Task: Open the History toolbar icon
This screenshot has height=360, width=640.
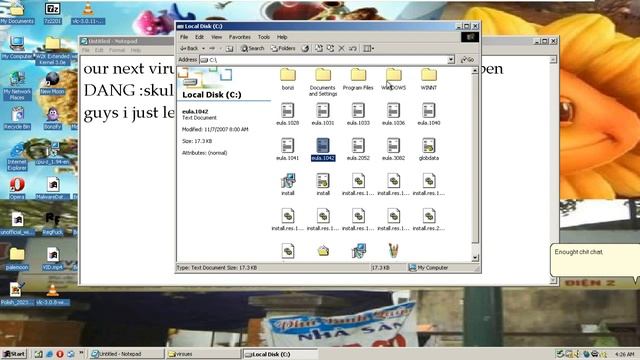Action: (x=305, y=48)
